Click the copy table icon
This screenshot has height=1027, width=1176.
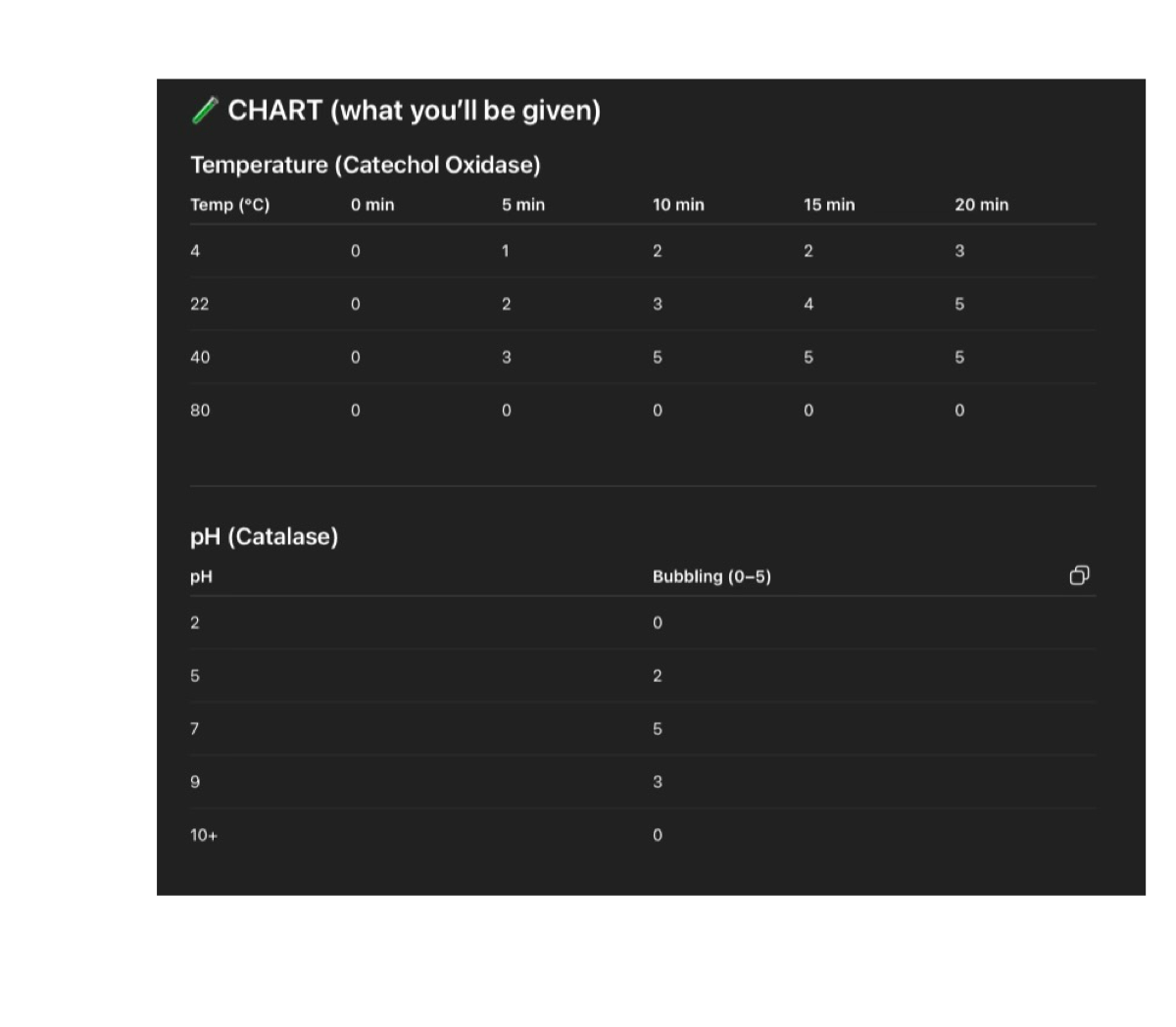(1079, 575)
